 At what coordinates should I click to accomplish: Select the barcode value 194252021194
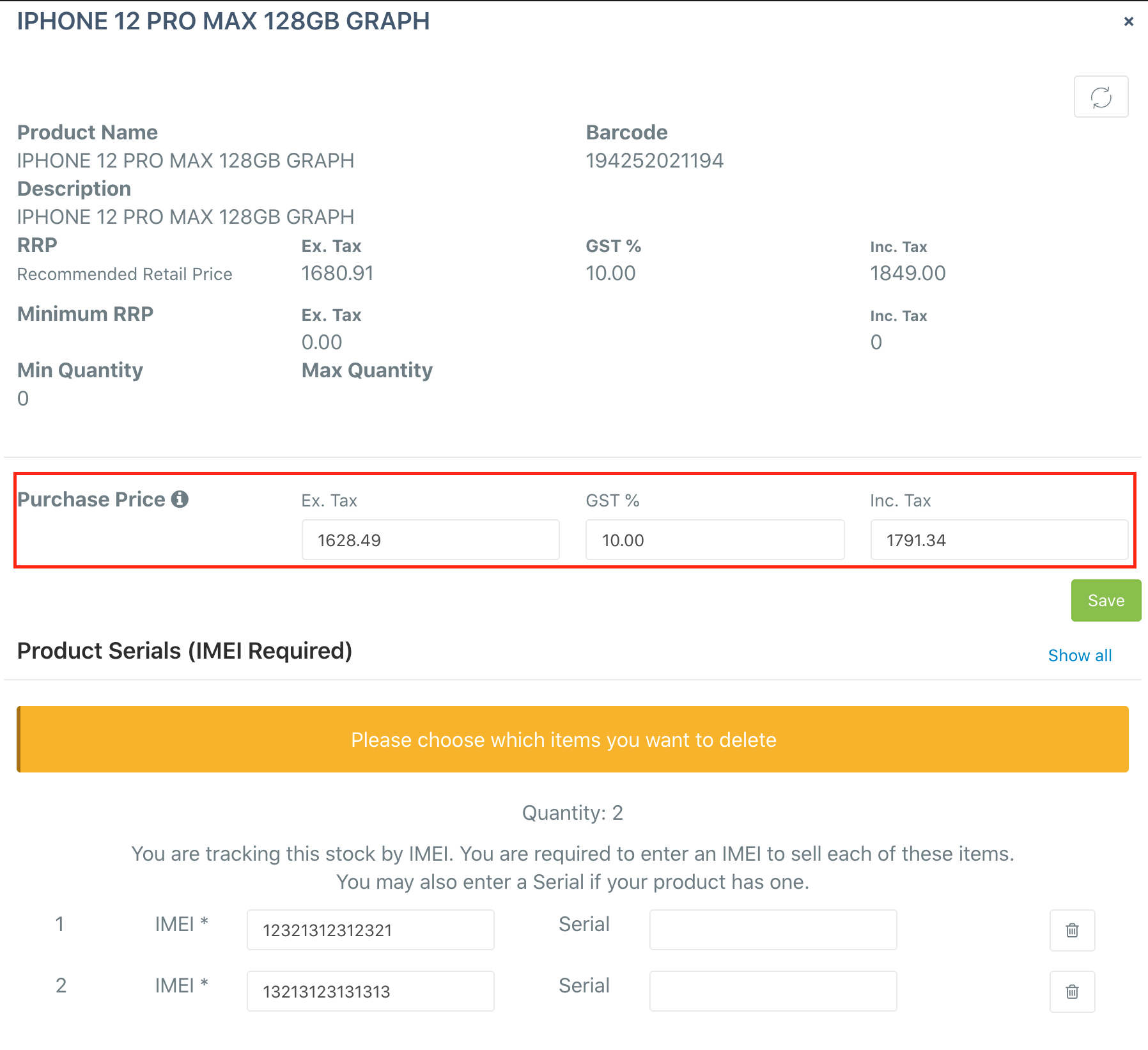tap(655, 161)
